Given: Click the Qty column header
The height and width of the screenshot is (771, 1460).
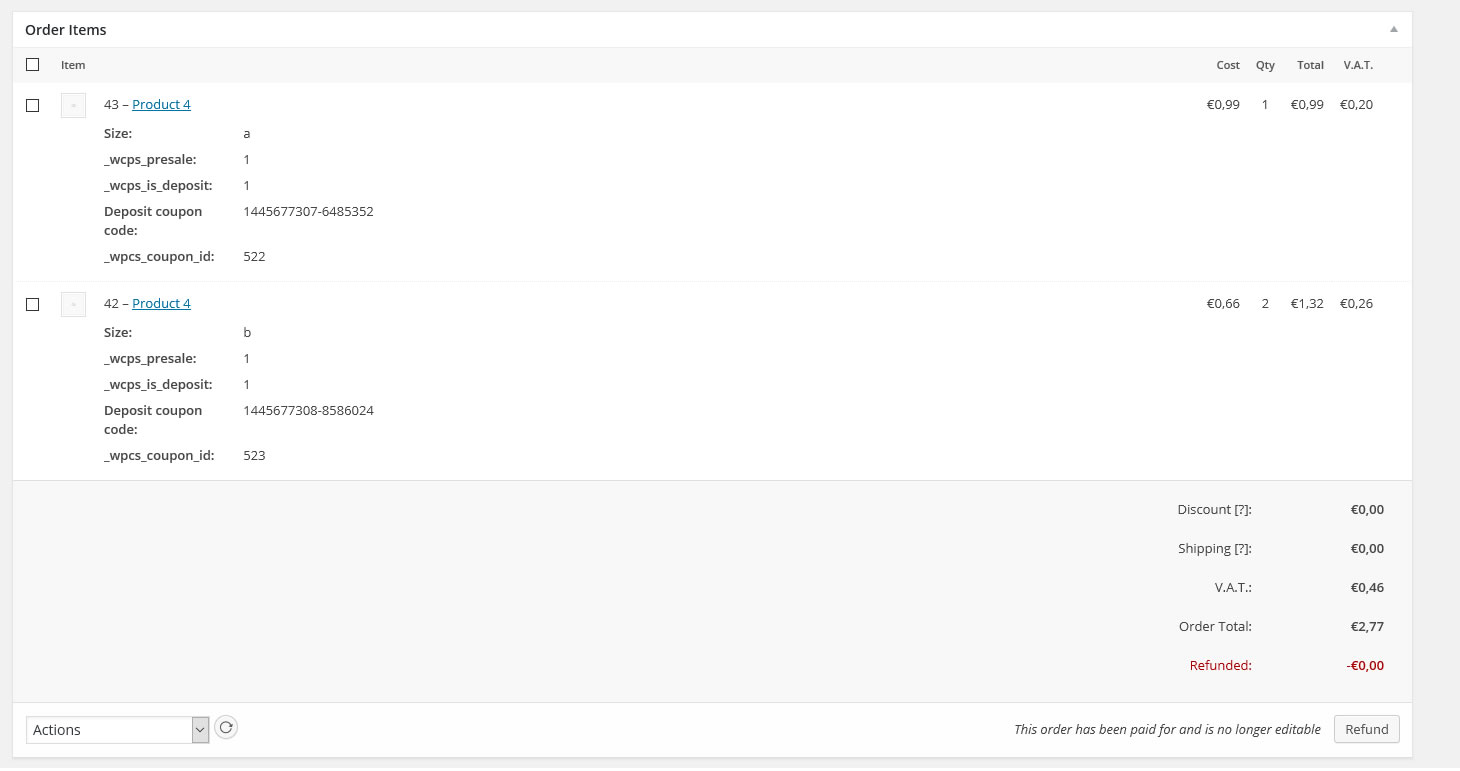Looking at the screenshot, I should tap(1265, 65).
